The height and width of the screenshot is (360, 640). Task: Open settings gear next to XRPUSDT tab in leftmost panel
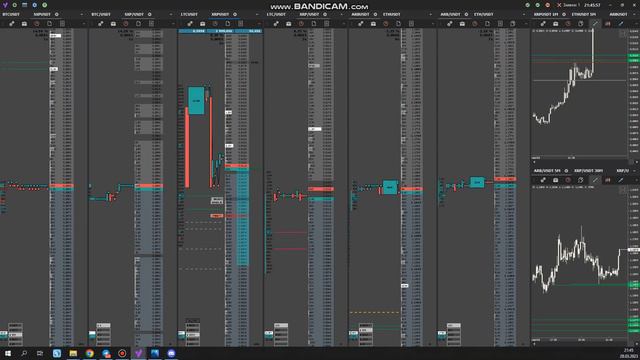coord(57,14)
